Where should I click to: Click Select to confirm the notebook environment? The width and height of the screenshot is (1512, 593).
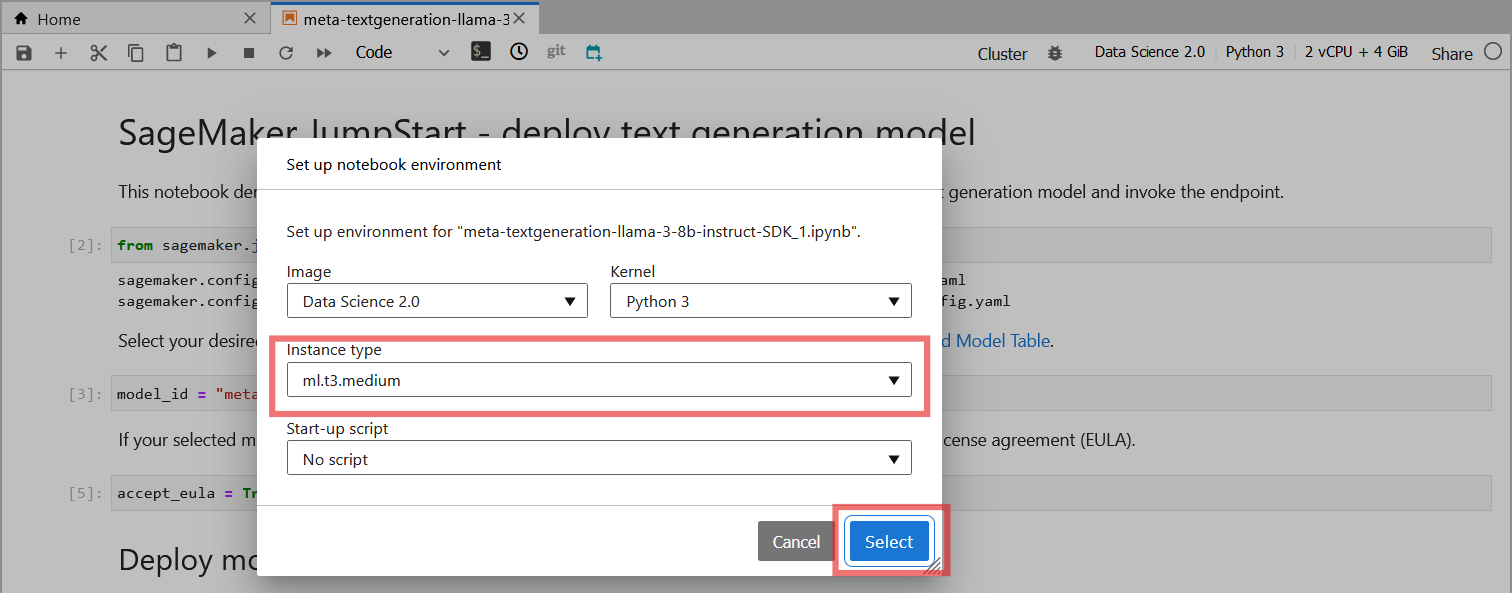(889, 541)
